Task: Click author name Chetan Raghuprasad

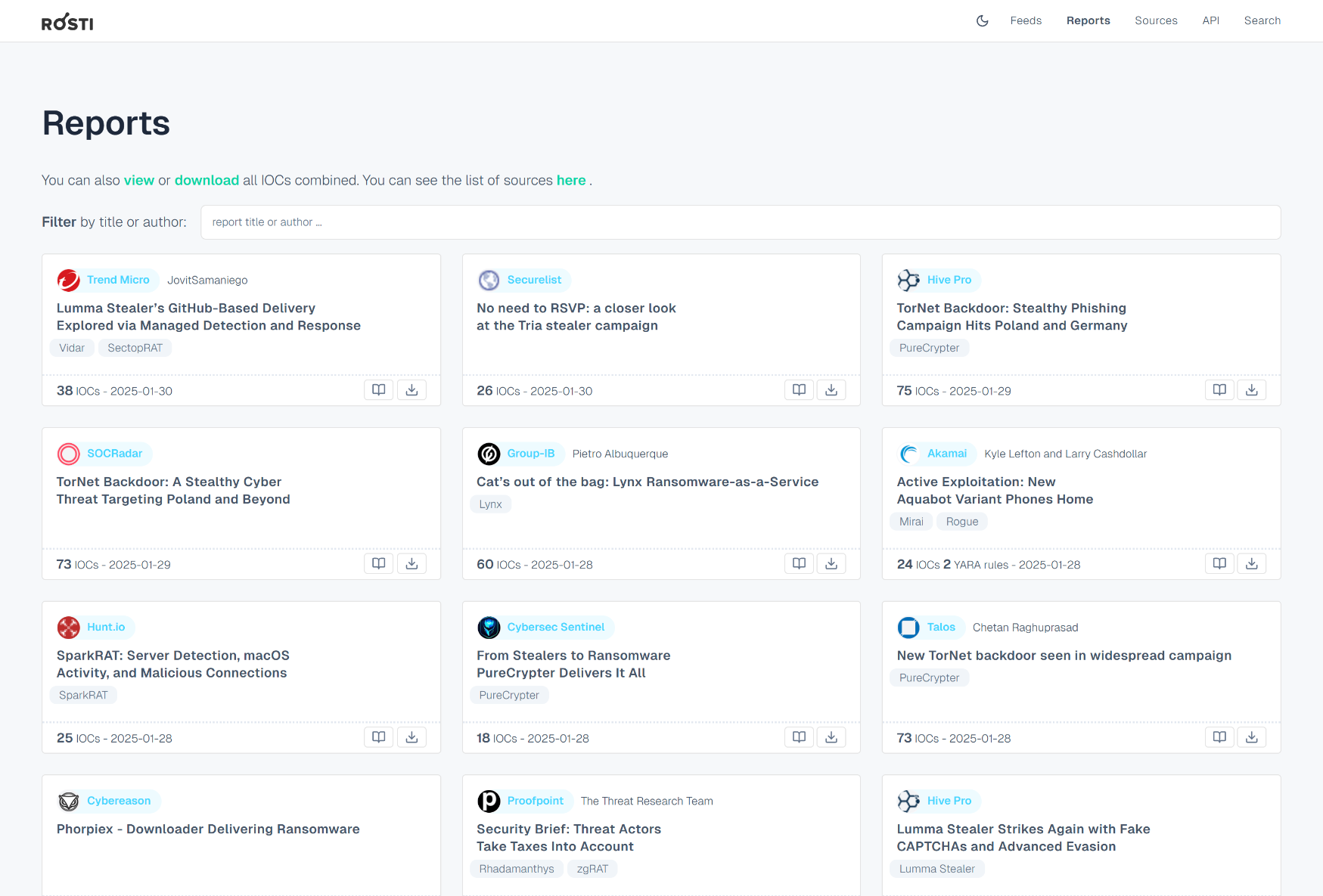Action: (x=1026, y=628)
